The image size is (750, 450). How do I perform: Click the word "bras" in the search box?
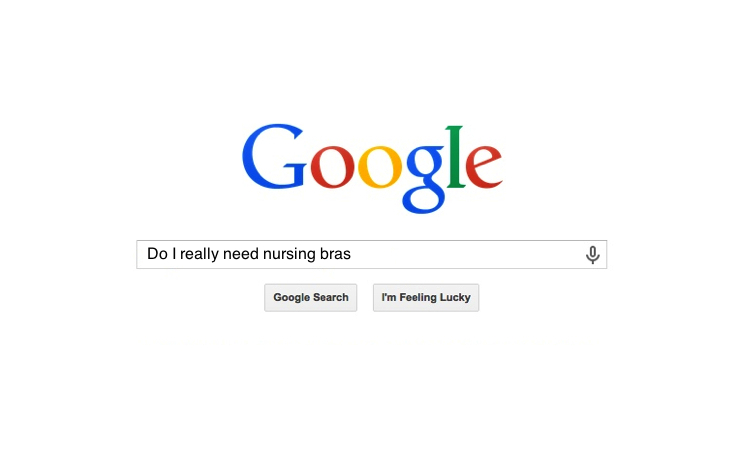point(335,253)
